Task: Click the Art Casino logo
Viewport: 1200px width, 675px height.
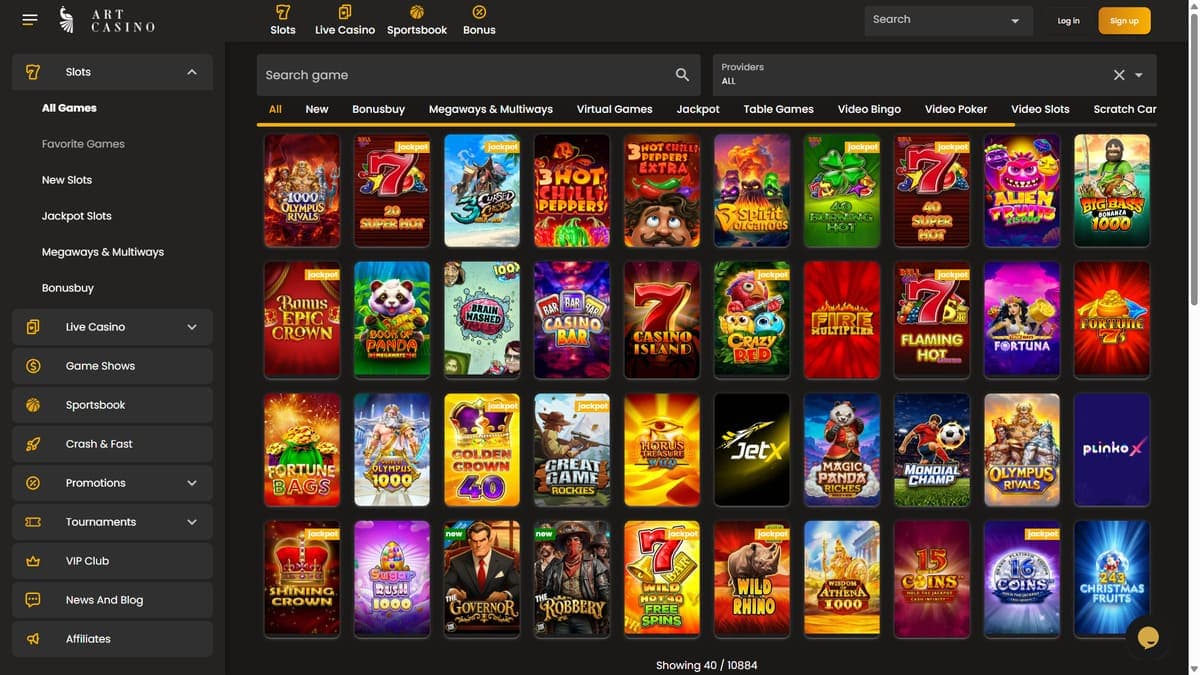Action: pos(107,20)
